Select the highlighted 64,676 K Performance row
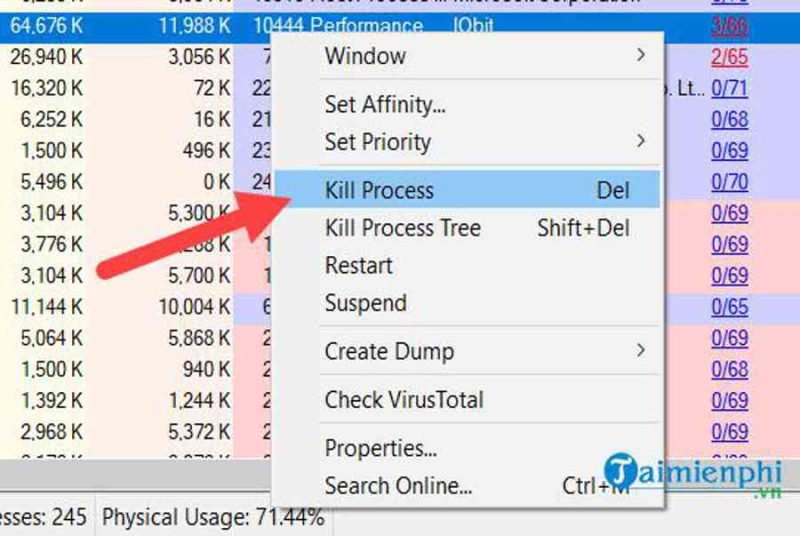Screen dimensions: 800x536 [400, 26]
